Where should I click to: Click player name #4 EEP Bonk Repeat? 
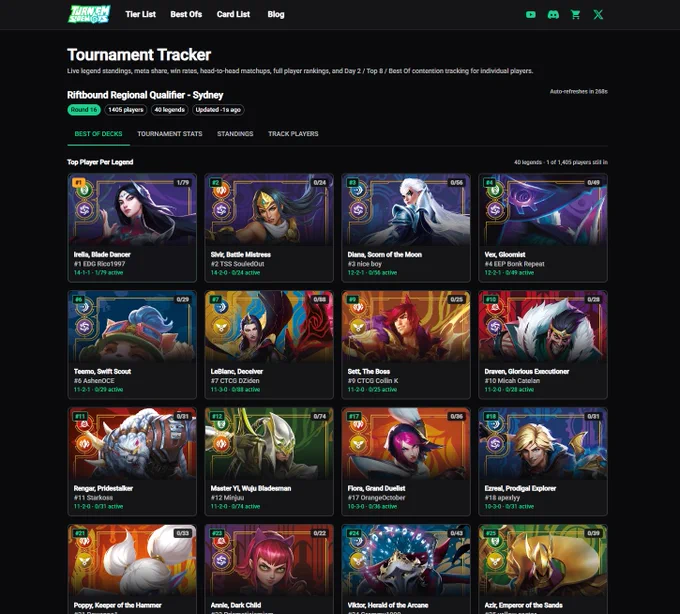514,264
